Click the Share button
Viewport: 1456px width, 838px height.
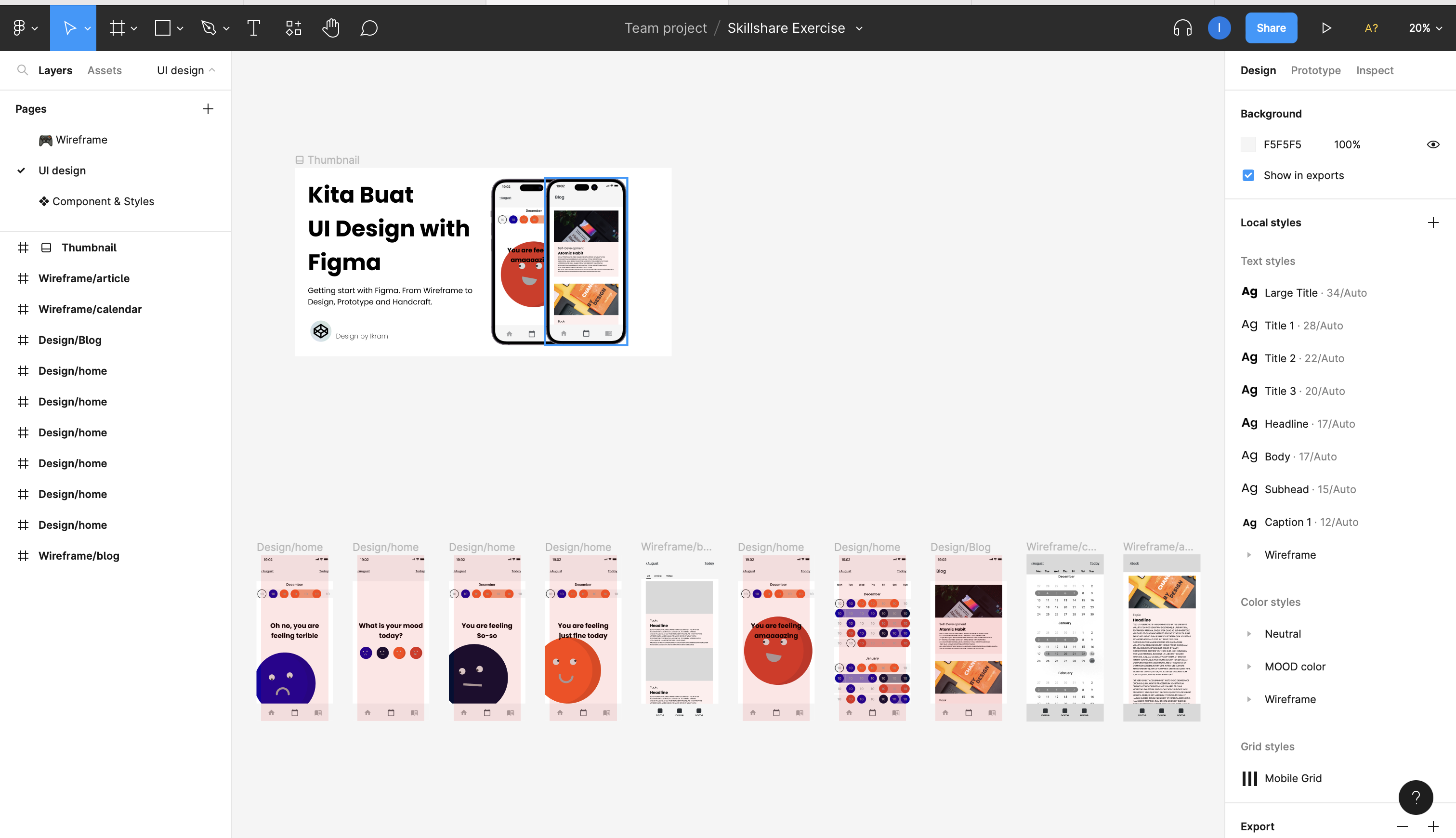point(1271,27)
